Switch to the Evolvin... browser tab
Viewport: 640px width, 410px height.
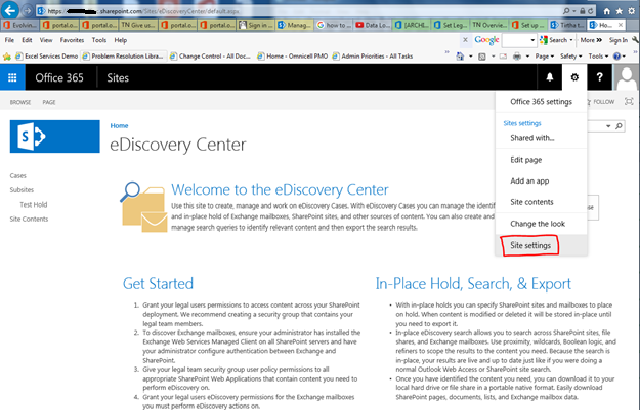[x=20, y=25]
